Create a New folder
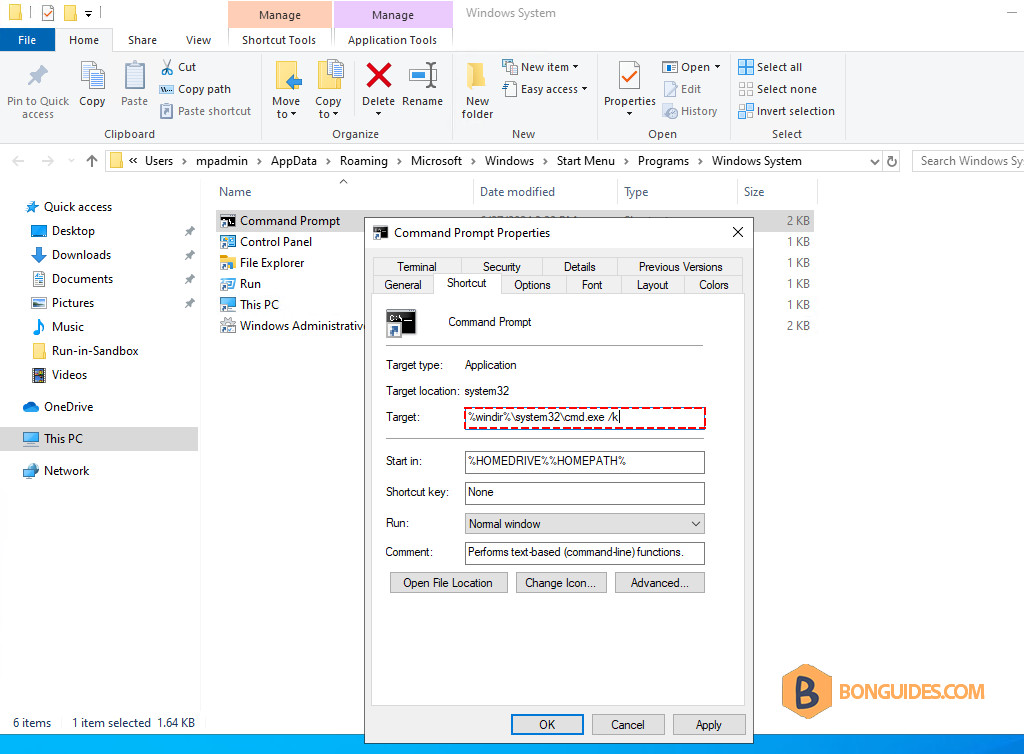 pyautogui.click(x=477, y=89)
